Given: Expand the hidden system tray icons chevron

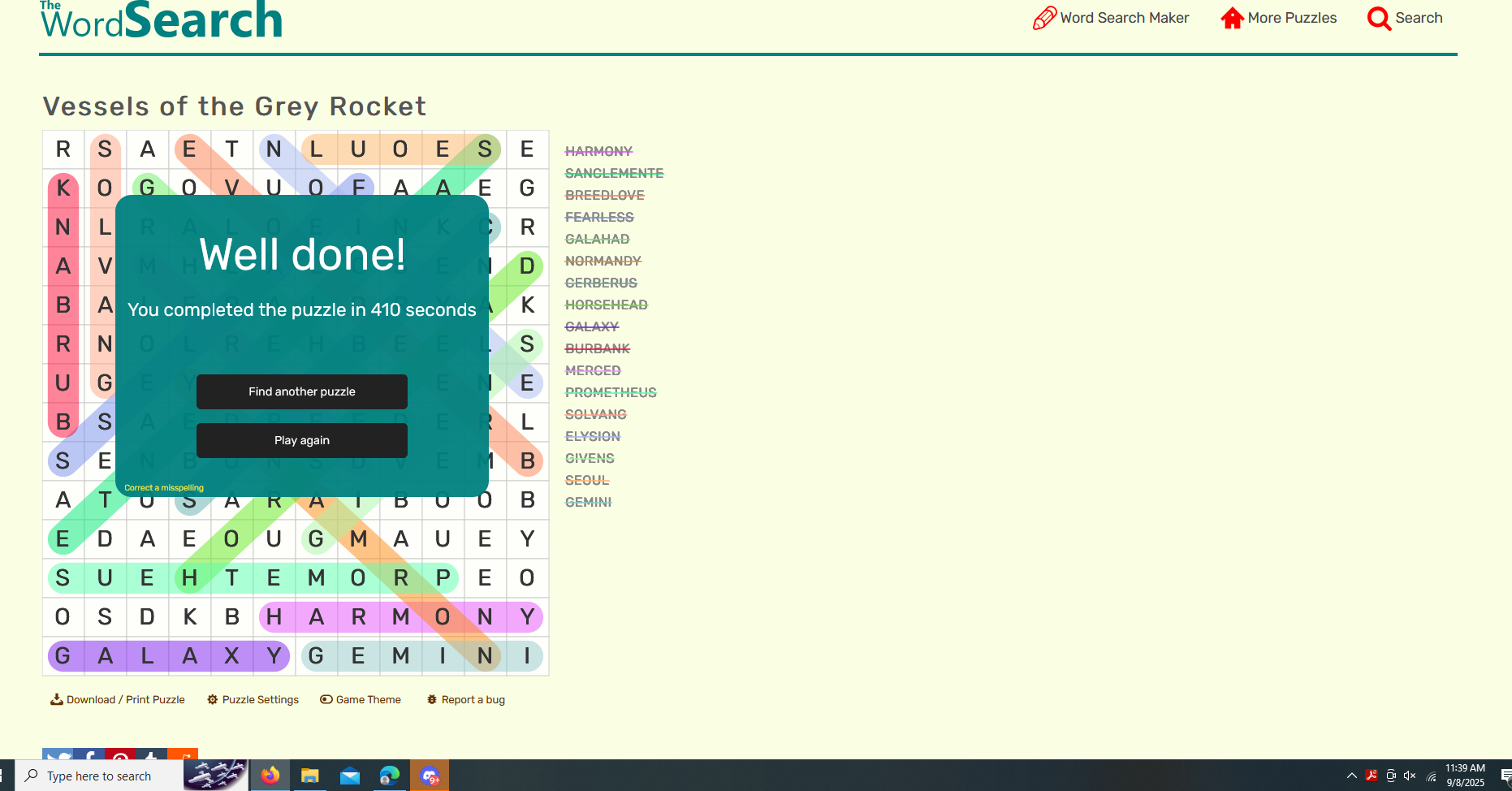Looking at the screenshot, I should pos(1351,776).
